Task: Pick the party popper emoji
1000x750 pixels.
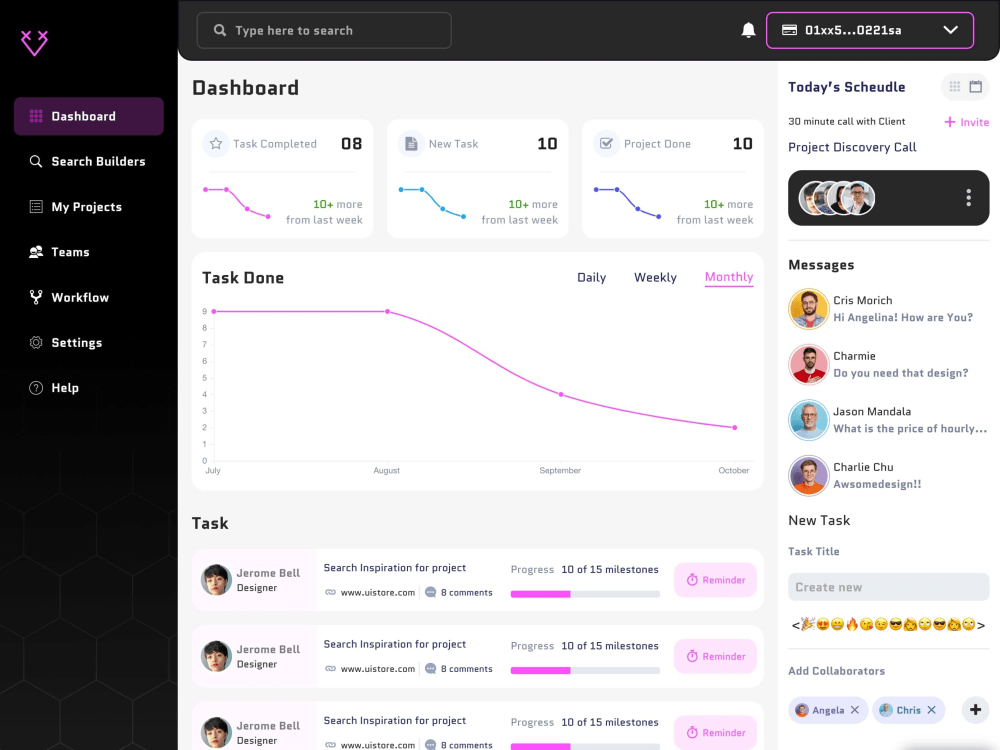Action: coord(807,624)
